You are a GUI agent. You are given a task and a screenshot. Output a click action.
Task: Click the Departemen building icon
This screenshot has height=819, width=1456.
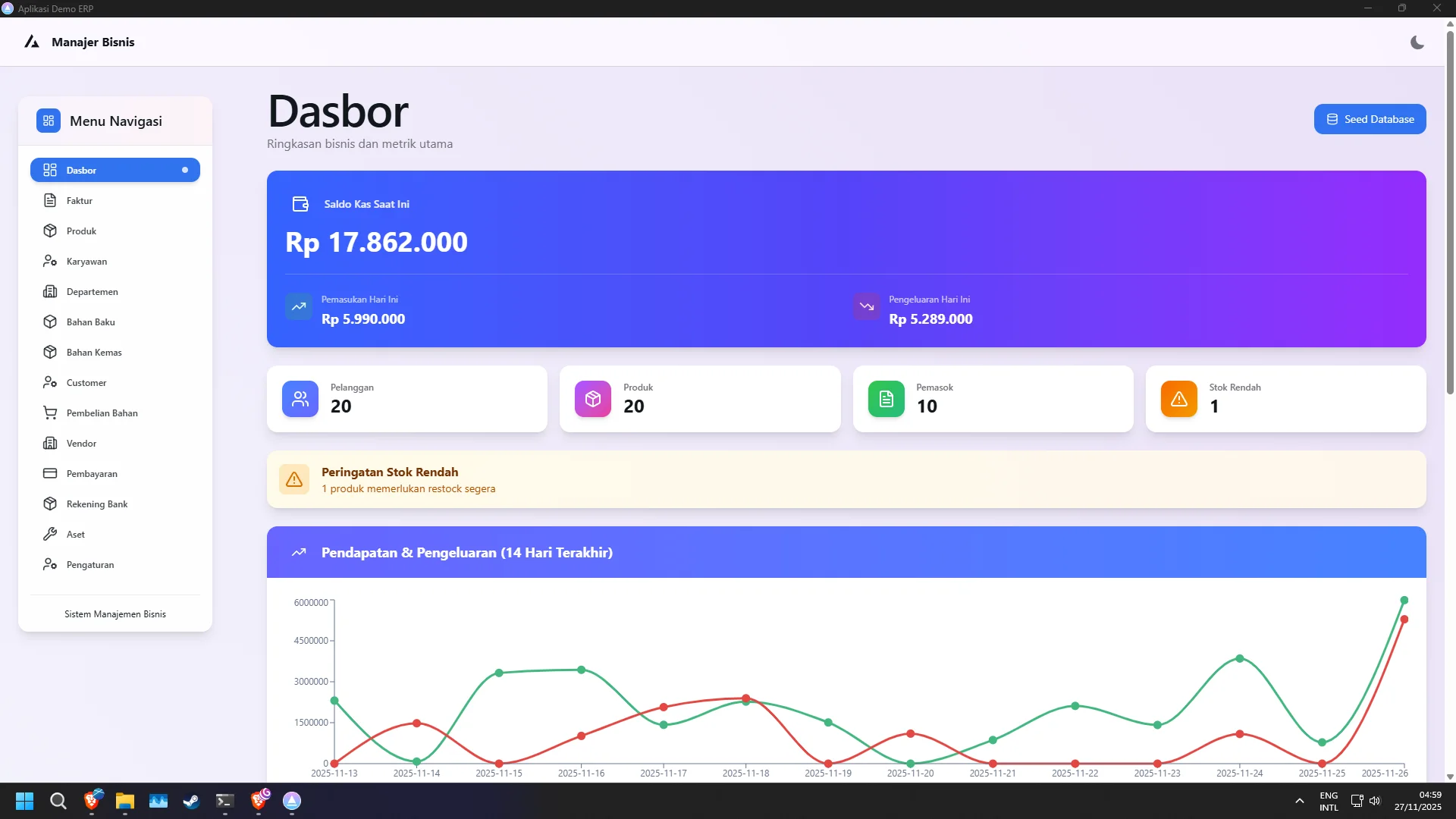[50, 292]
